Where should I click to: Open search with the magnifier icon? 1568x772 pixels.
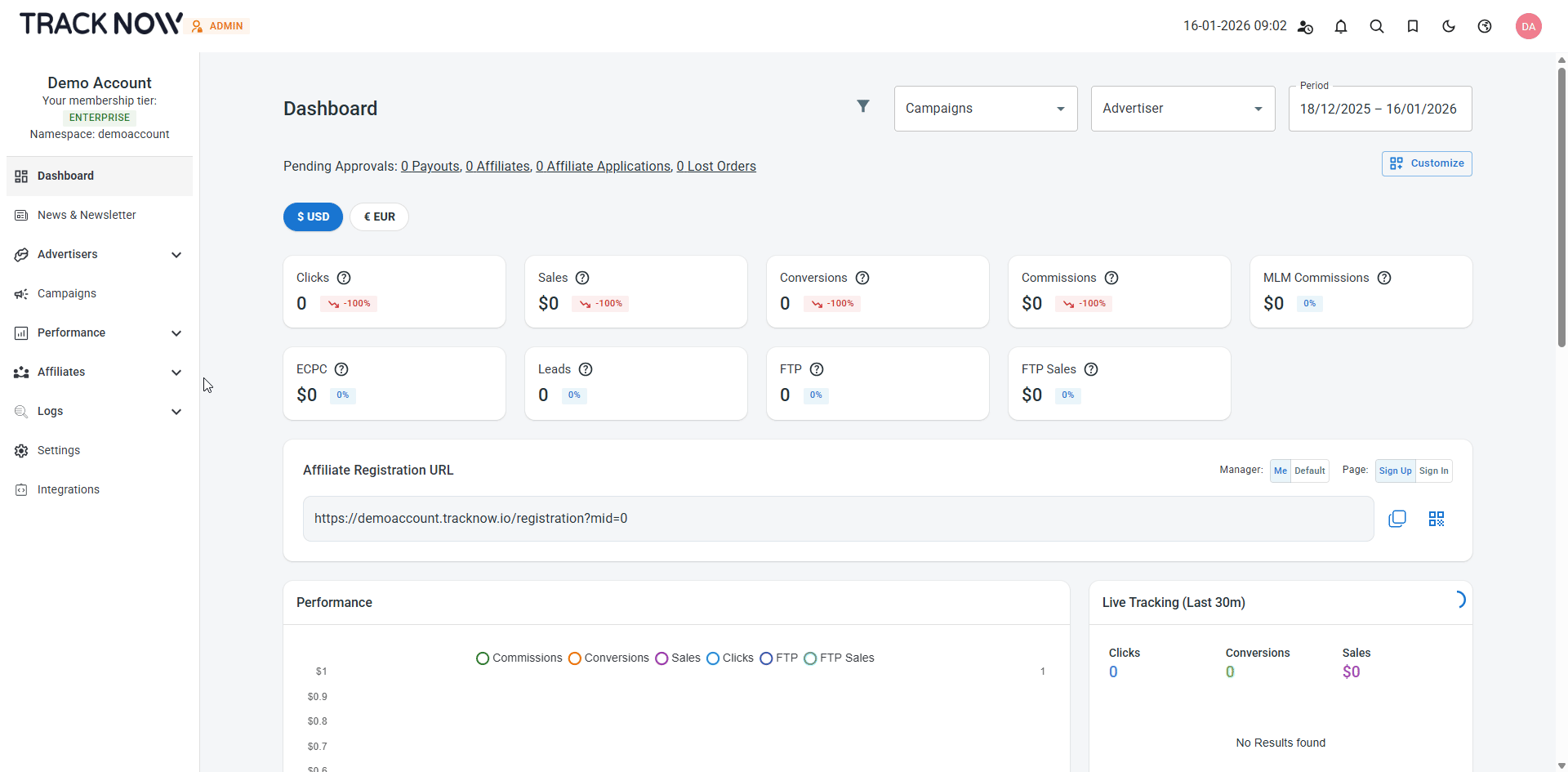pyautogui.click(x=1376, y=26)
